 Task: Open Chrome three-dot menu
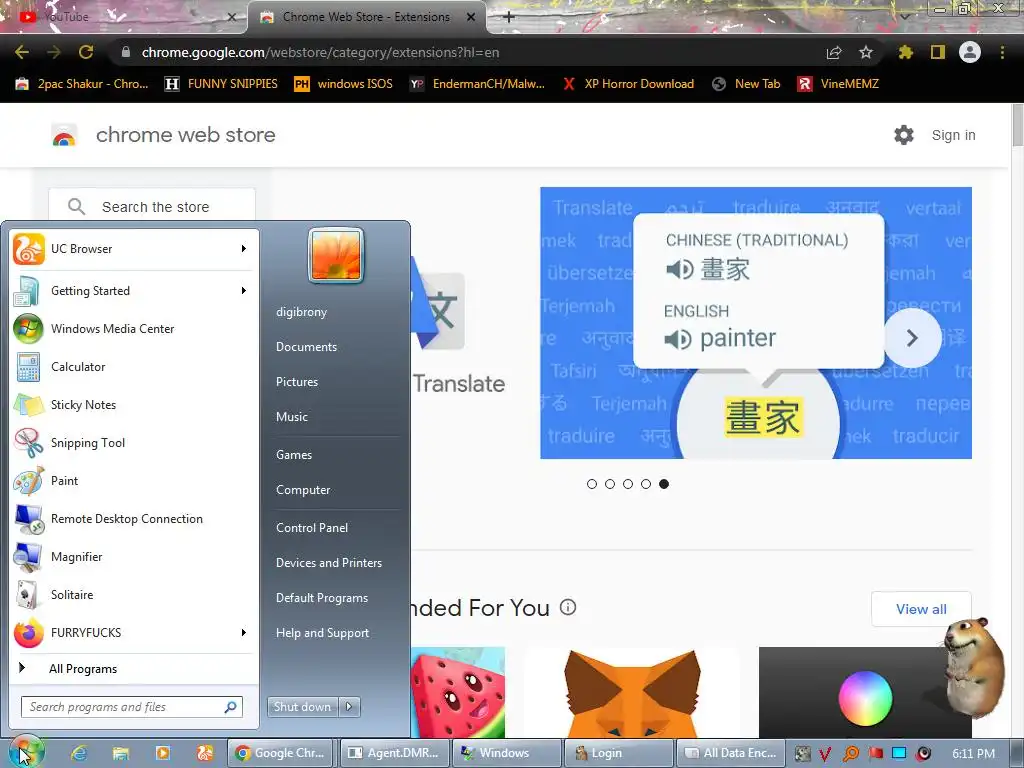coord(1002,52)
